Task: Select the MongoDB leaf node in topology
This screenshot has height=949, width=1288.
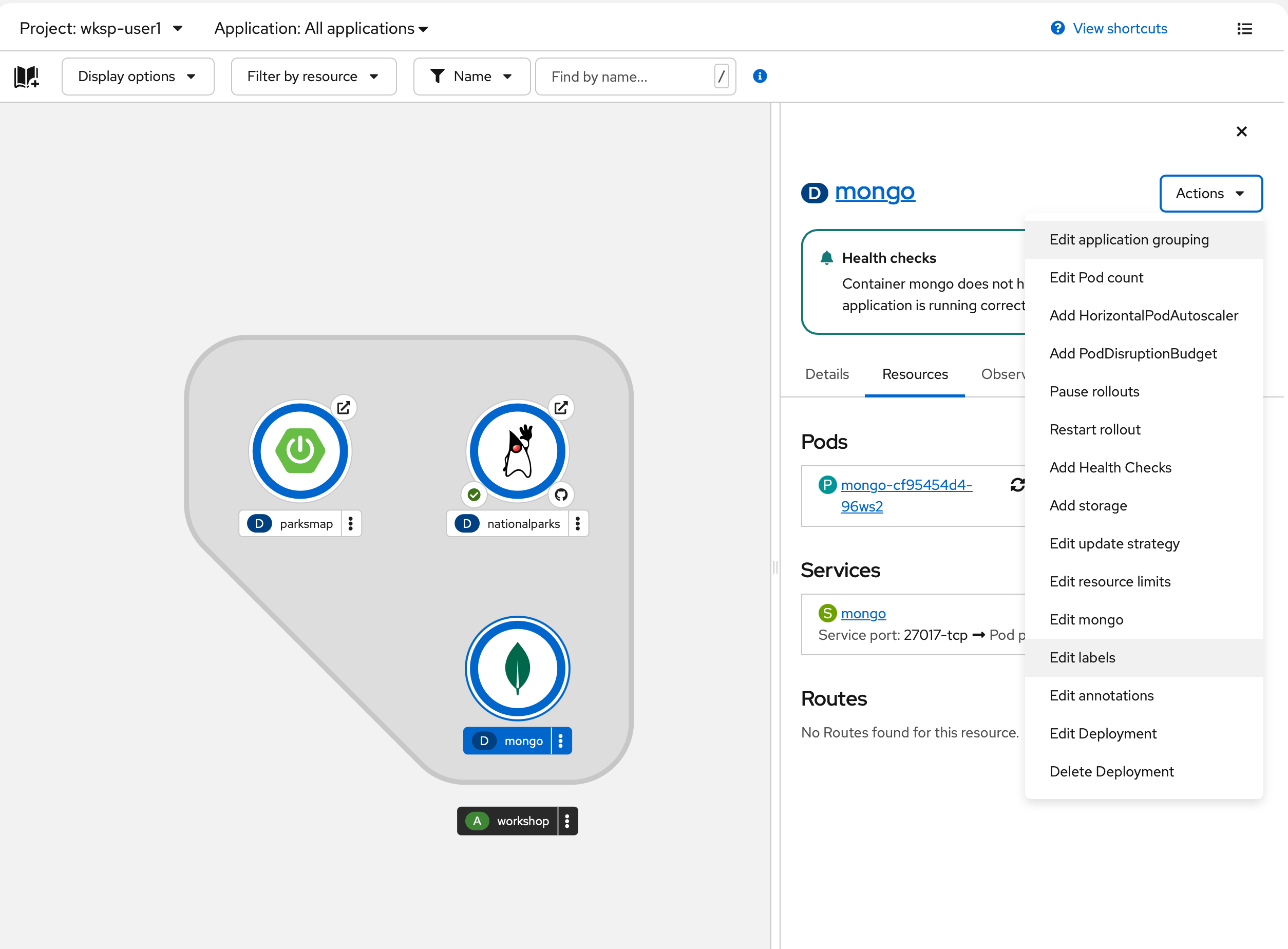Action: point(517,668)
